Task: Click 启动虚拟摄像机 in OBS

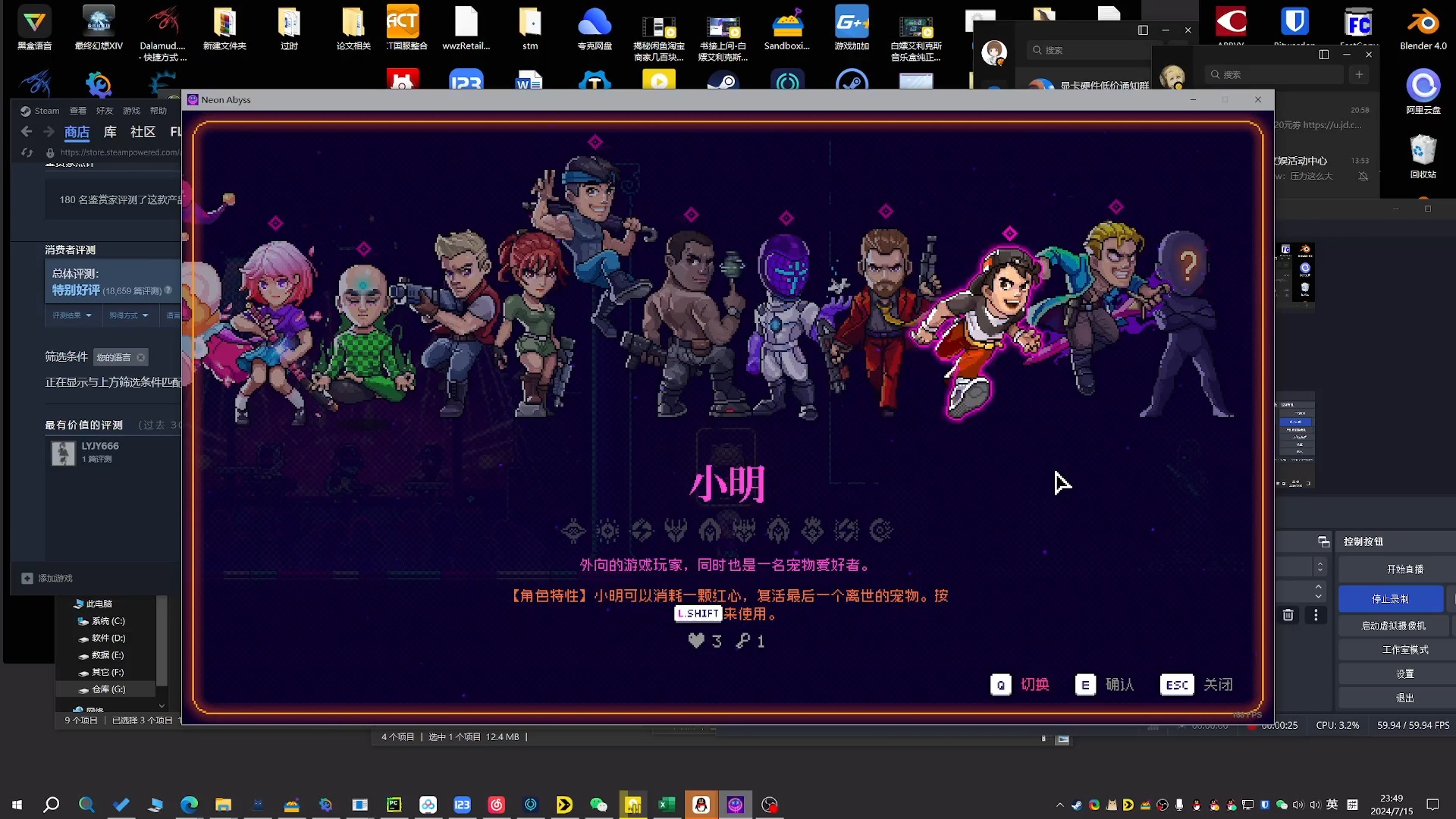Action: (x=1393, y=626)
